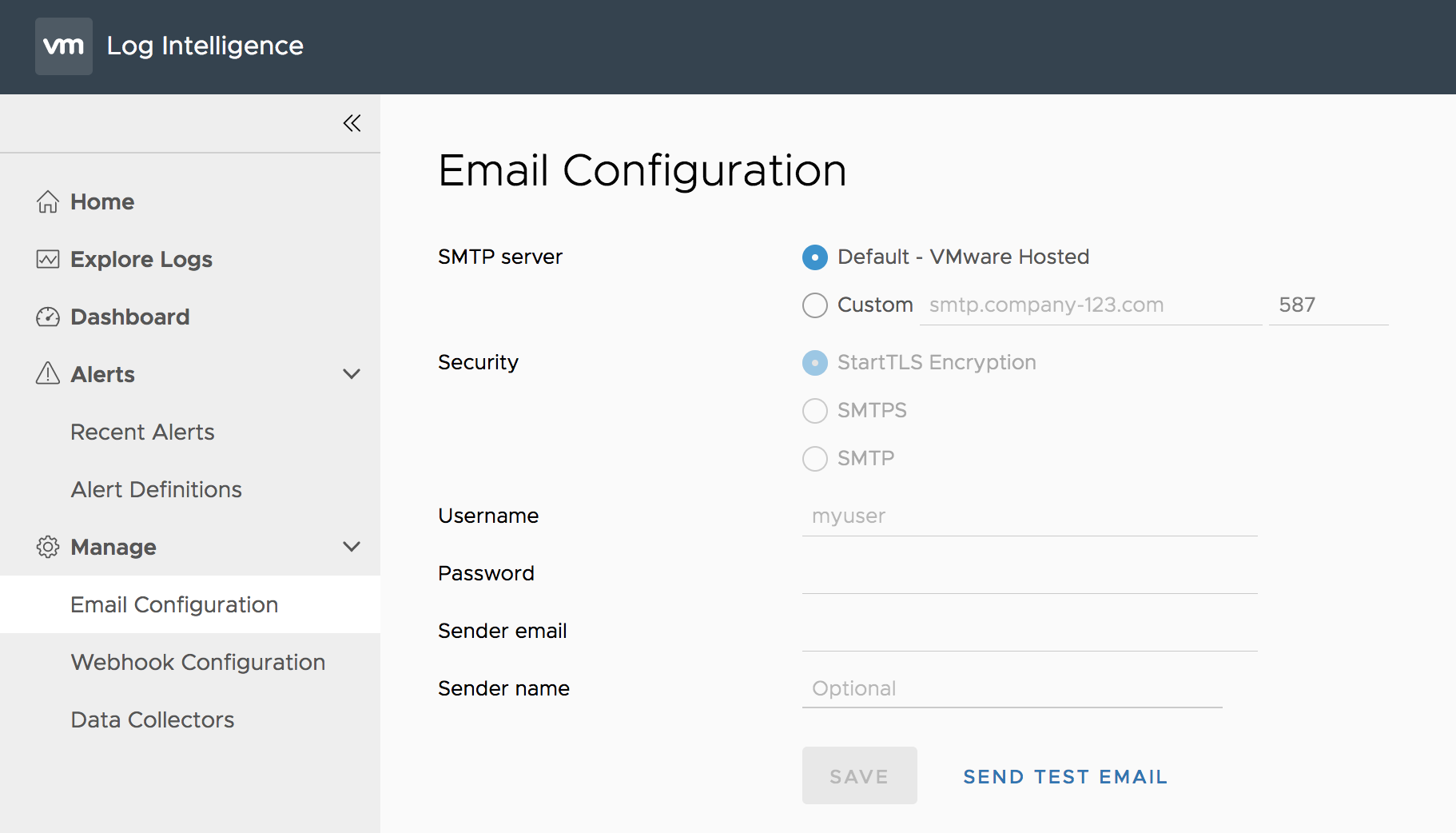
Task: Open Data Collectors from sidebar
Action: [x=152, y=719]
